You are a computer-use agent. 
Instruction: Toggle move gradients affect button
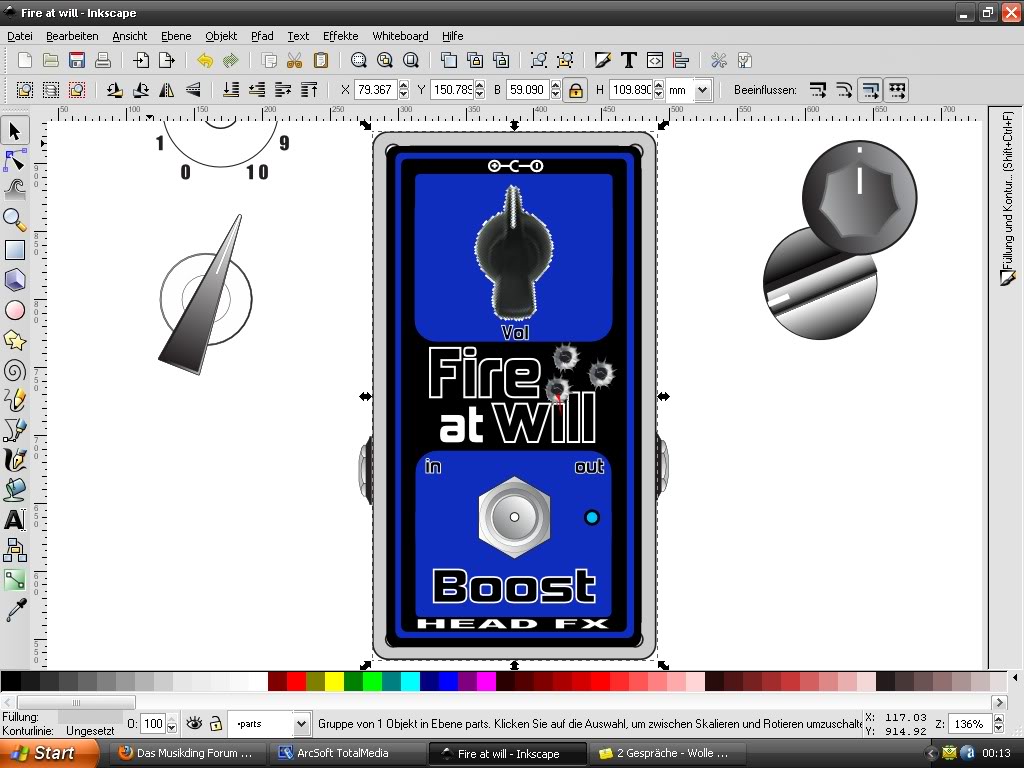(871, 90)
